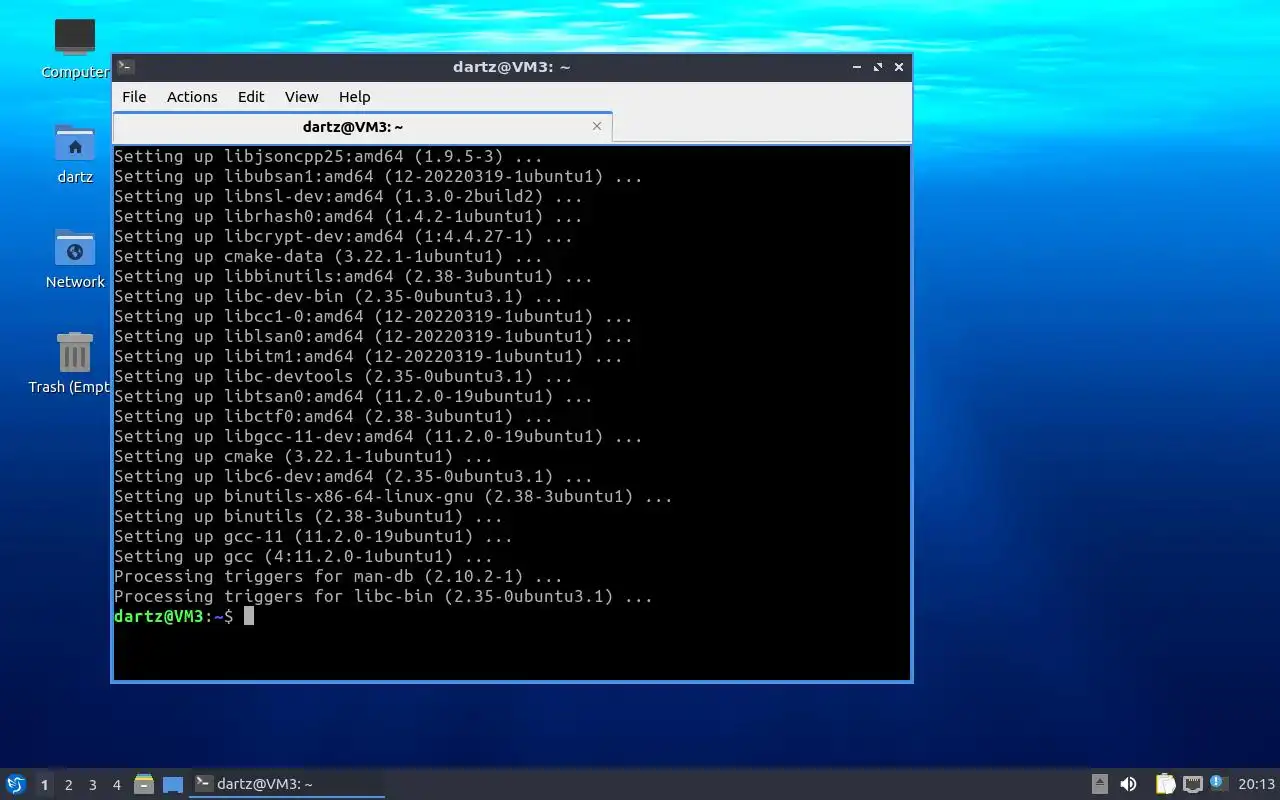Click the 'Setting up libcrypt-dev:amd64' line
1280x800 pixels.
tap(343, 236)
